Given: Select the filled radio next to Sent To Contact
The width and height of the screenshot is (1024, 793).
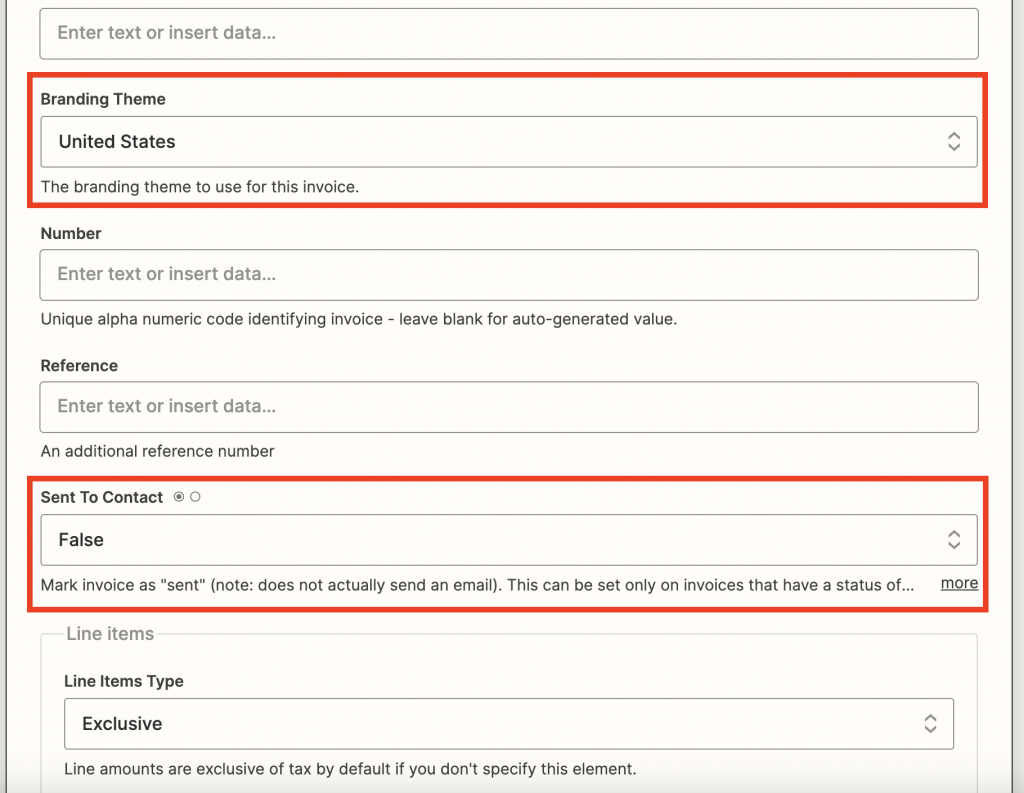Looking at the screenshot, I should (x=179, y=497).
